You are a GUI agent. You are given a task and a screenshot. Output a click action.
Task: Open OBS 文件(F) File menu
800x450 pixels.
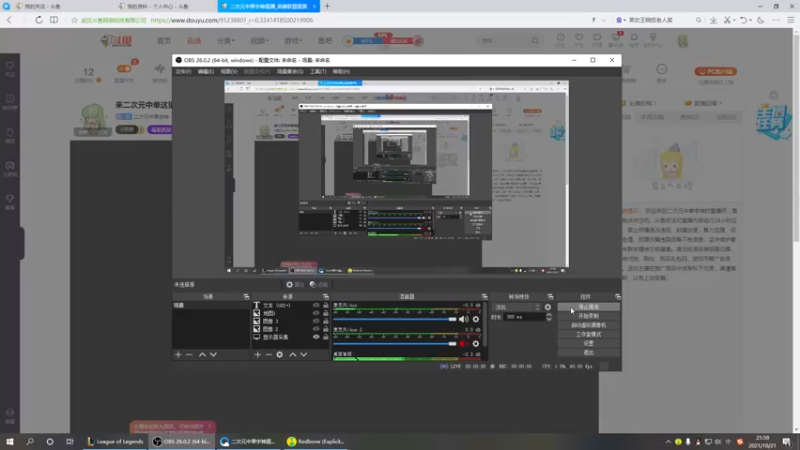183,71
